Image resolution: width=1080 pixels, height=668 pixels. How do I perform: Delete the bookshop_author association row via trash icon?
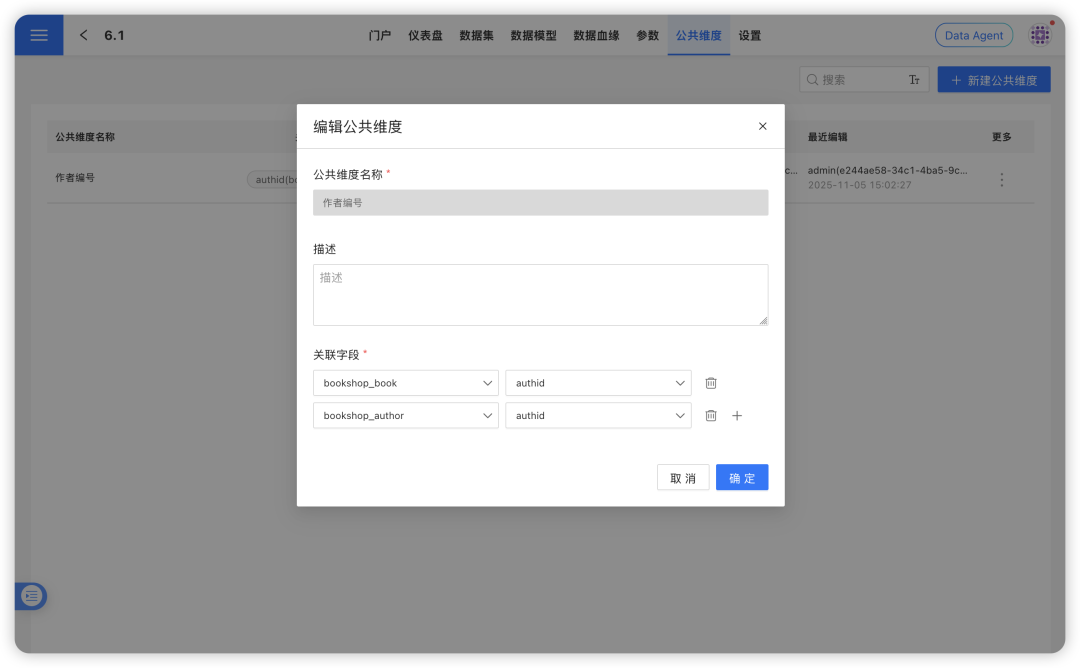(711, 415)
